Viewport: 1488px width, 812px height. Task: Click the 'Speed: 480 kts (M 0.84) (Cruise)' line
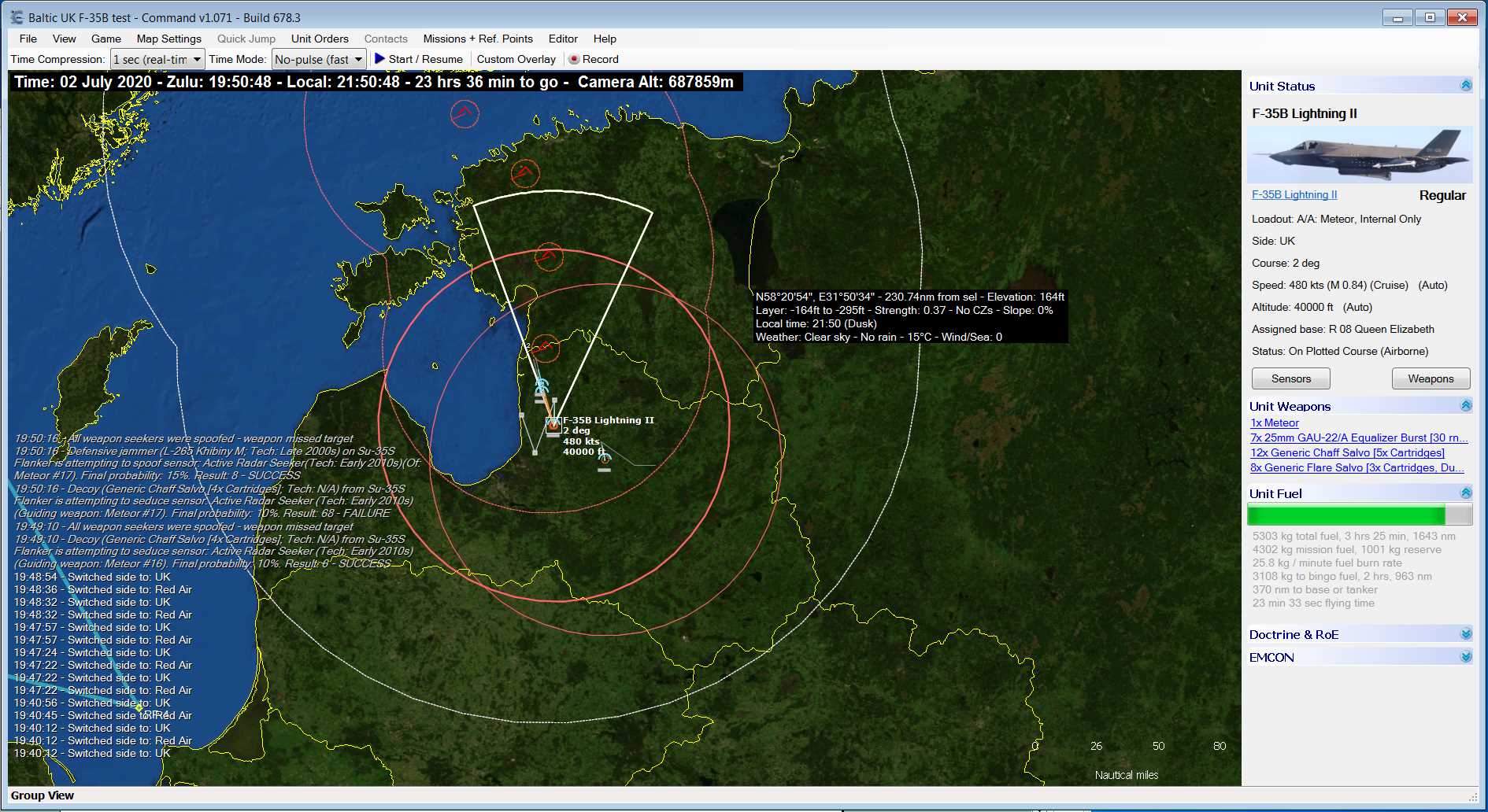[1349, 285]
